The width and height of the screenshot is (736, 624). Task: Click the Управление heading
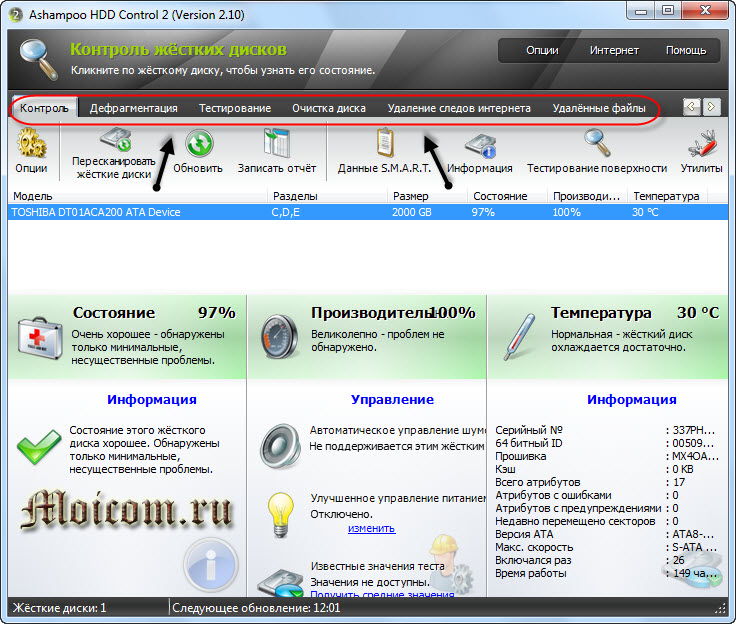point(392,400)
